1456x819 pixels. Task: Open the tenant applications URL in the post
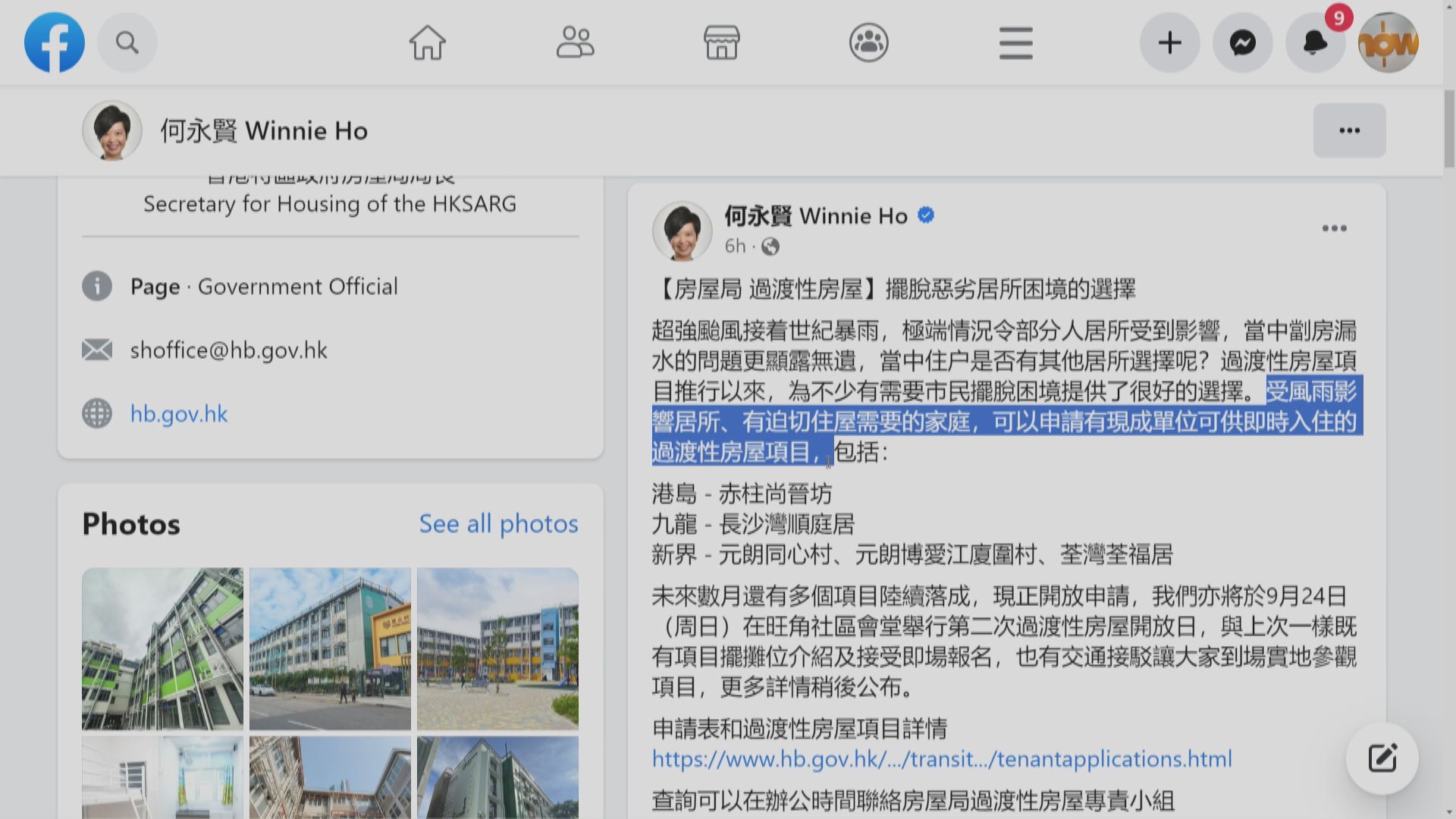click(x=942, y=758)
